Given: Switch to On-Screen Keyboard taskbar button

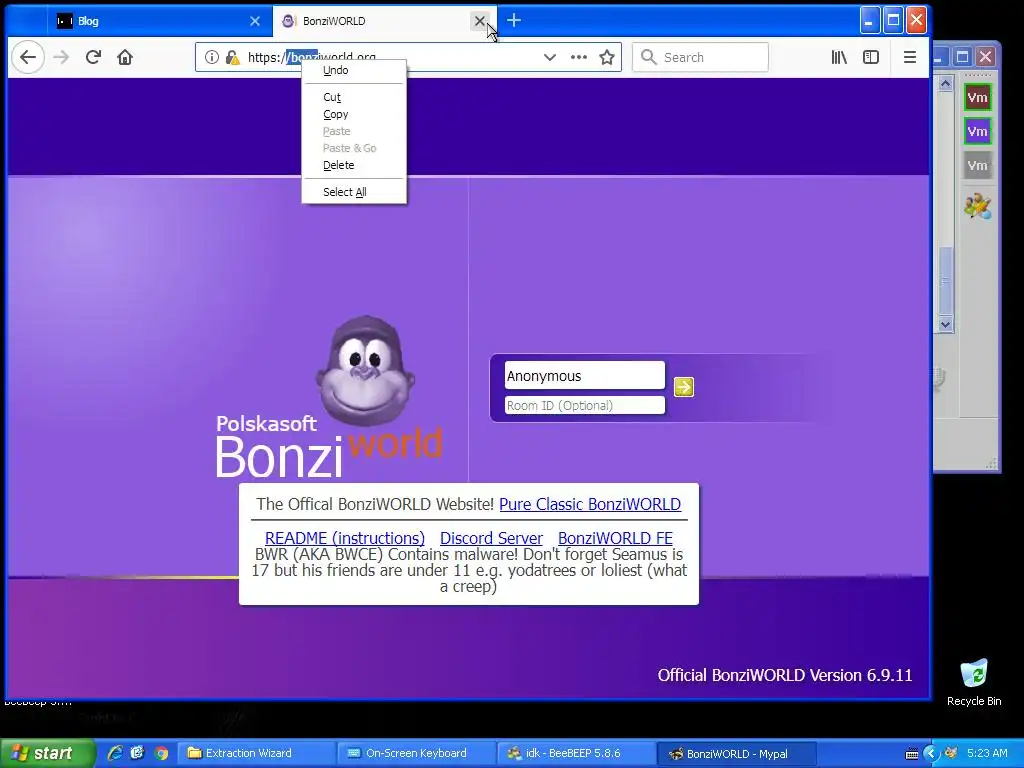Looking at the screenshot, I should pyautogui.click(x=418, y=754).
